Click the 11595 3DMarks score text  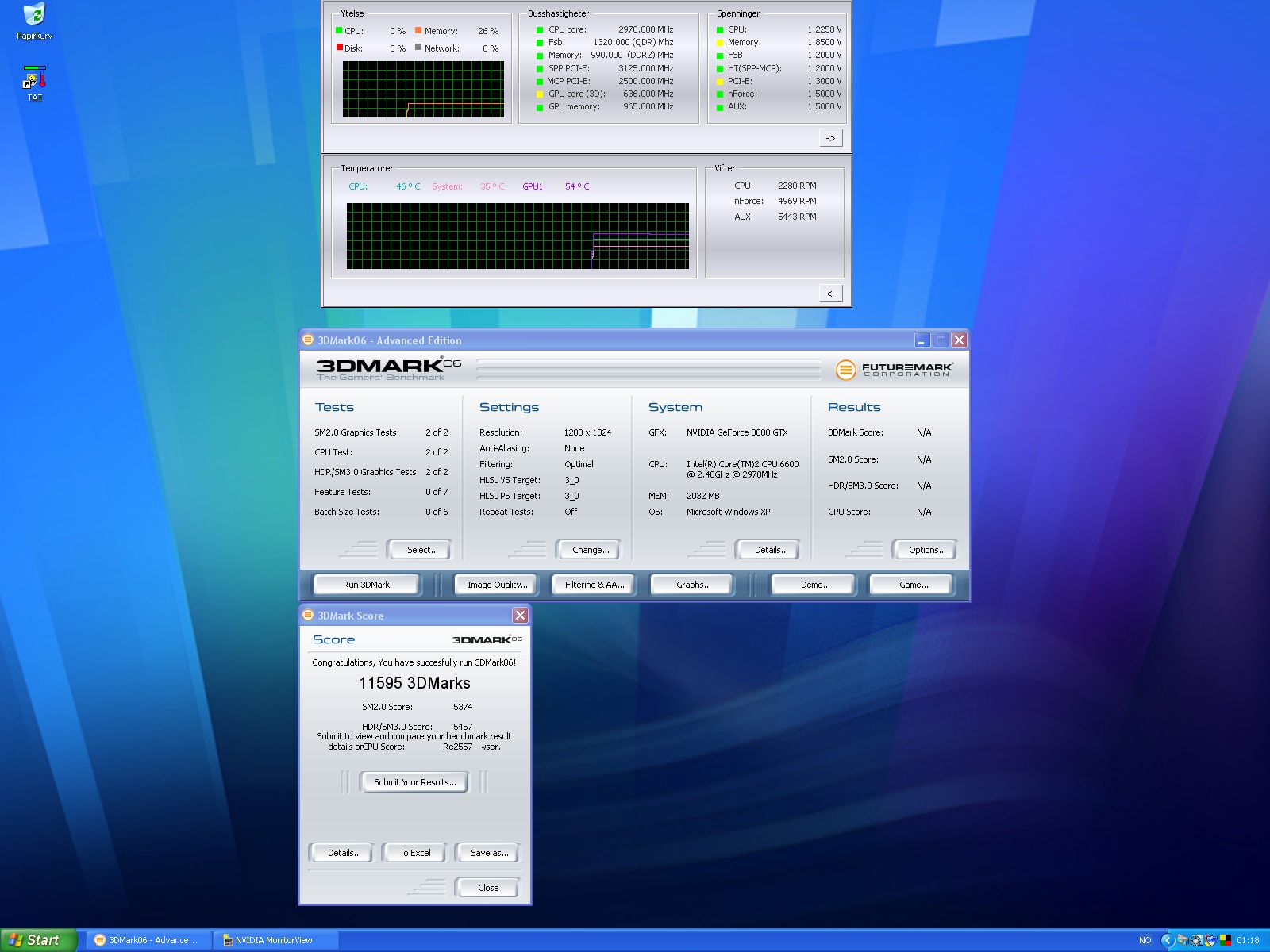click(x=414, y=683)
